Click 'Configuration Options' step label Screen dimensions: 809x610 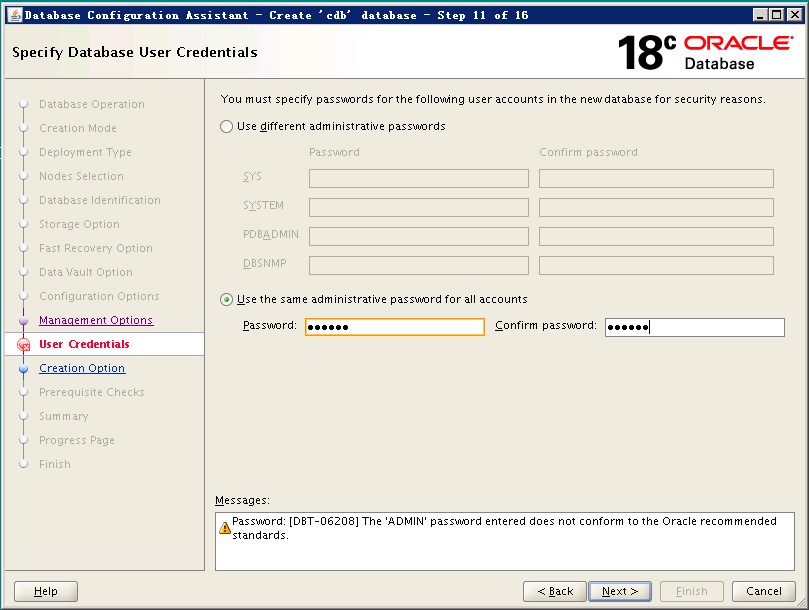[99, 296]
